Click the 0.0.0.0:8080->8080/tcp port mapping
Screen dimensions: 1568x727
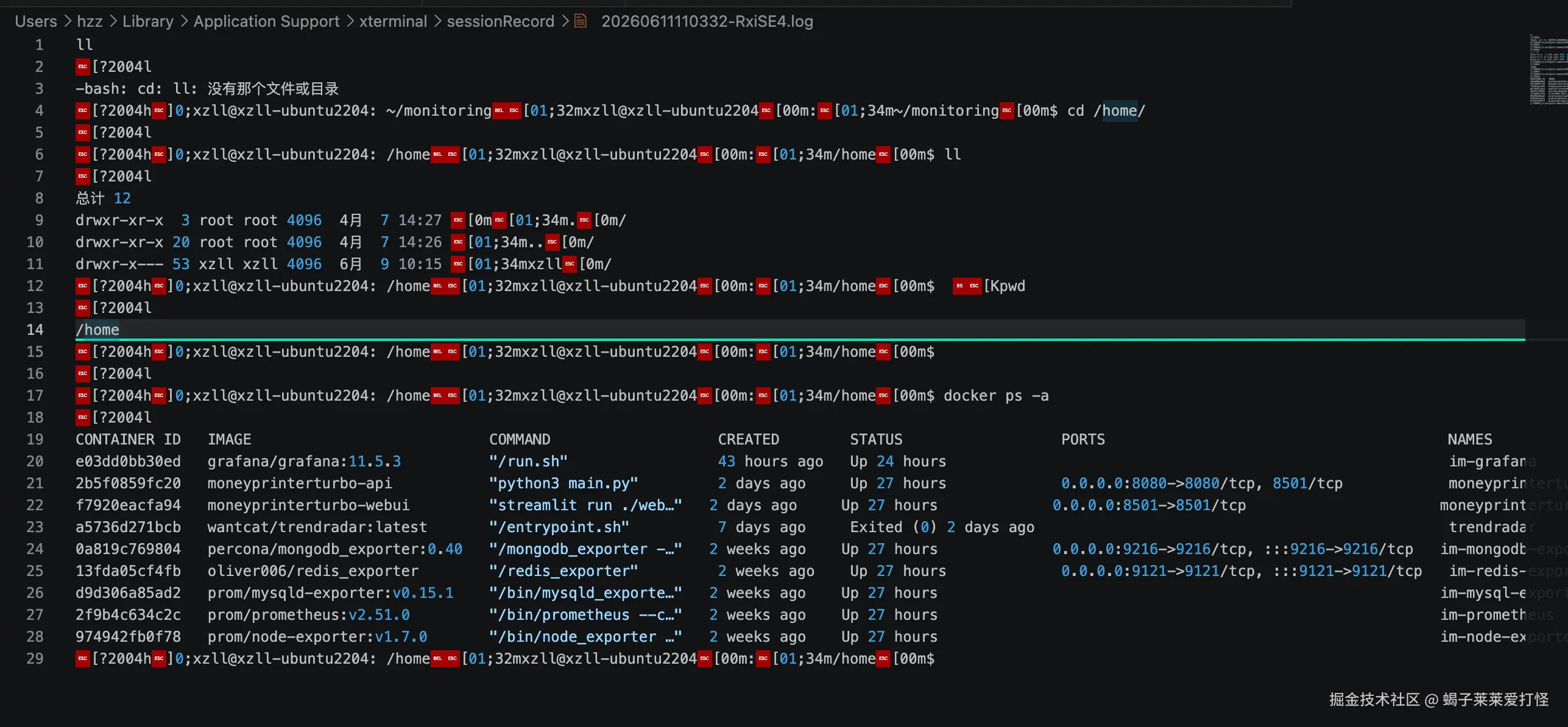click(x=1158, y=483)
